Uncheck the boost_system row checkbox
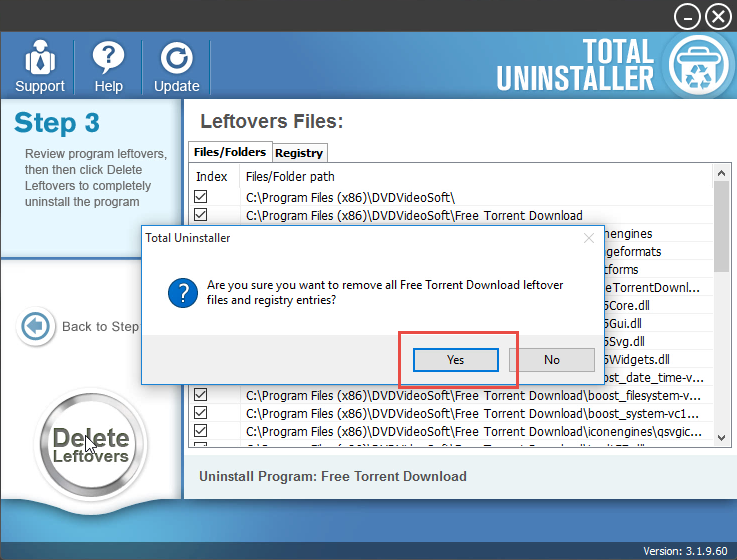This screenshot has width=737, height=560. coord(201,413)
